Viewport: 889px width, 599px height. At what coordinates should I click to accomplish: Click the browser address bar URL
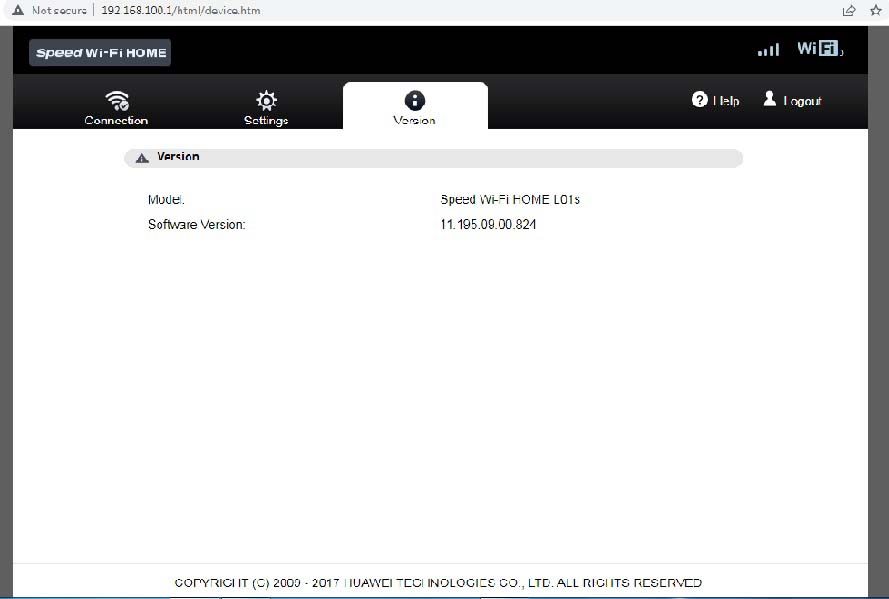[x=181, y=10]
